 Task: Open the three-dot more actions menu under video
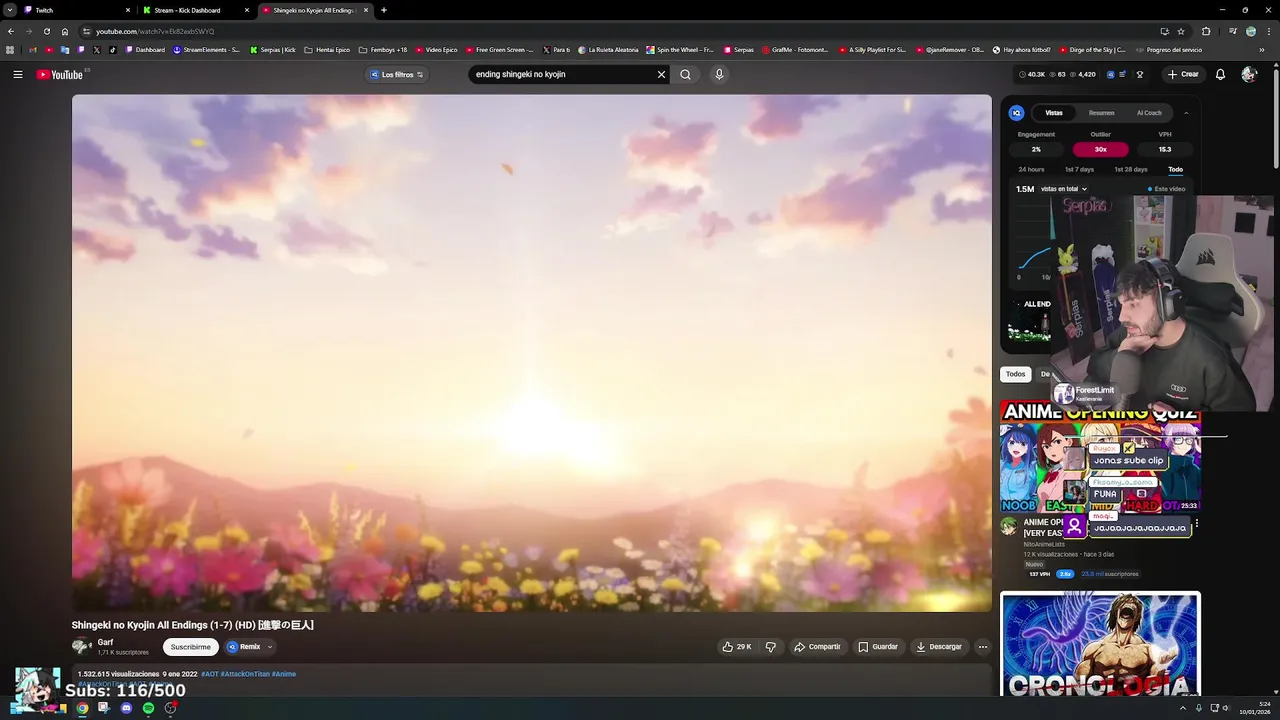[x=982, y=647]
